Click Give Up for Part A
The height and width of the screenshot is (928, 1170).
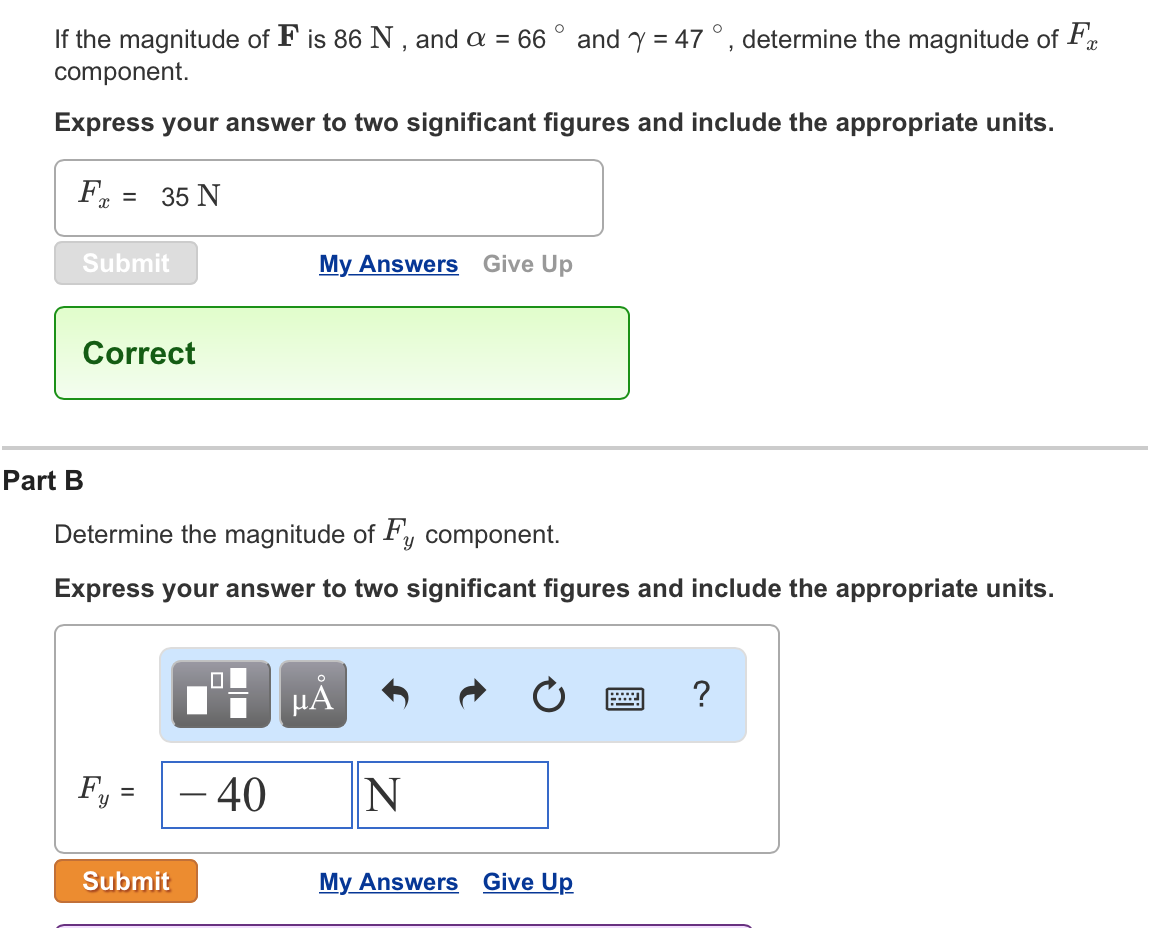(x=527, y=264)
